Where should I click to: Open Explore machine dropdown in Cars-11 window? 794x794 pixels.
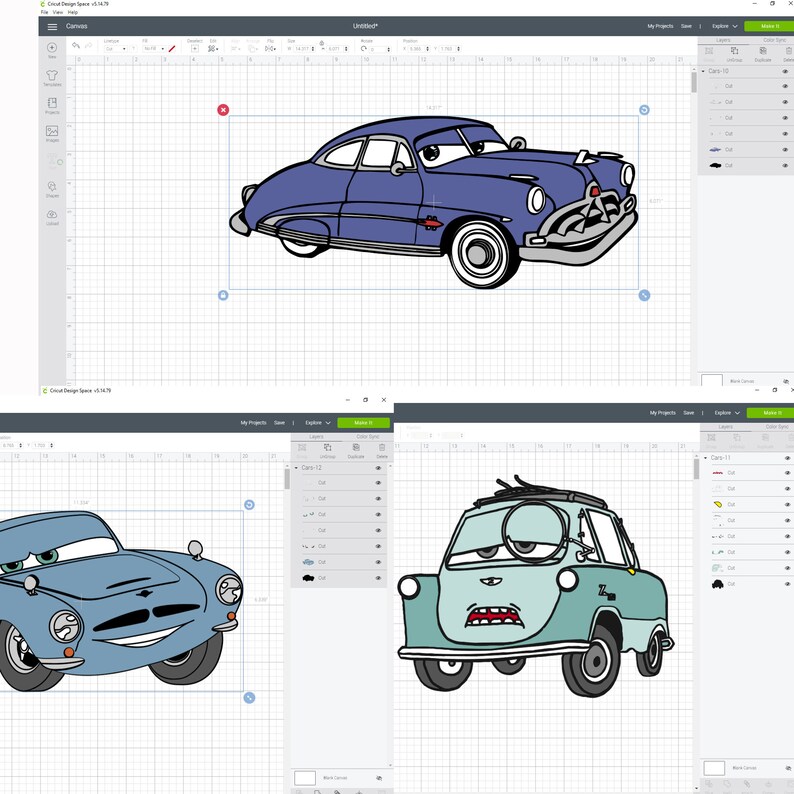click(x=727, y=413)
